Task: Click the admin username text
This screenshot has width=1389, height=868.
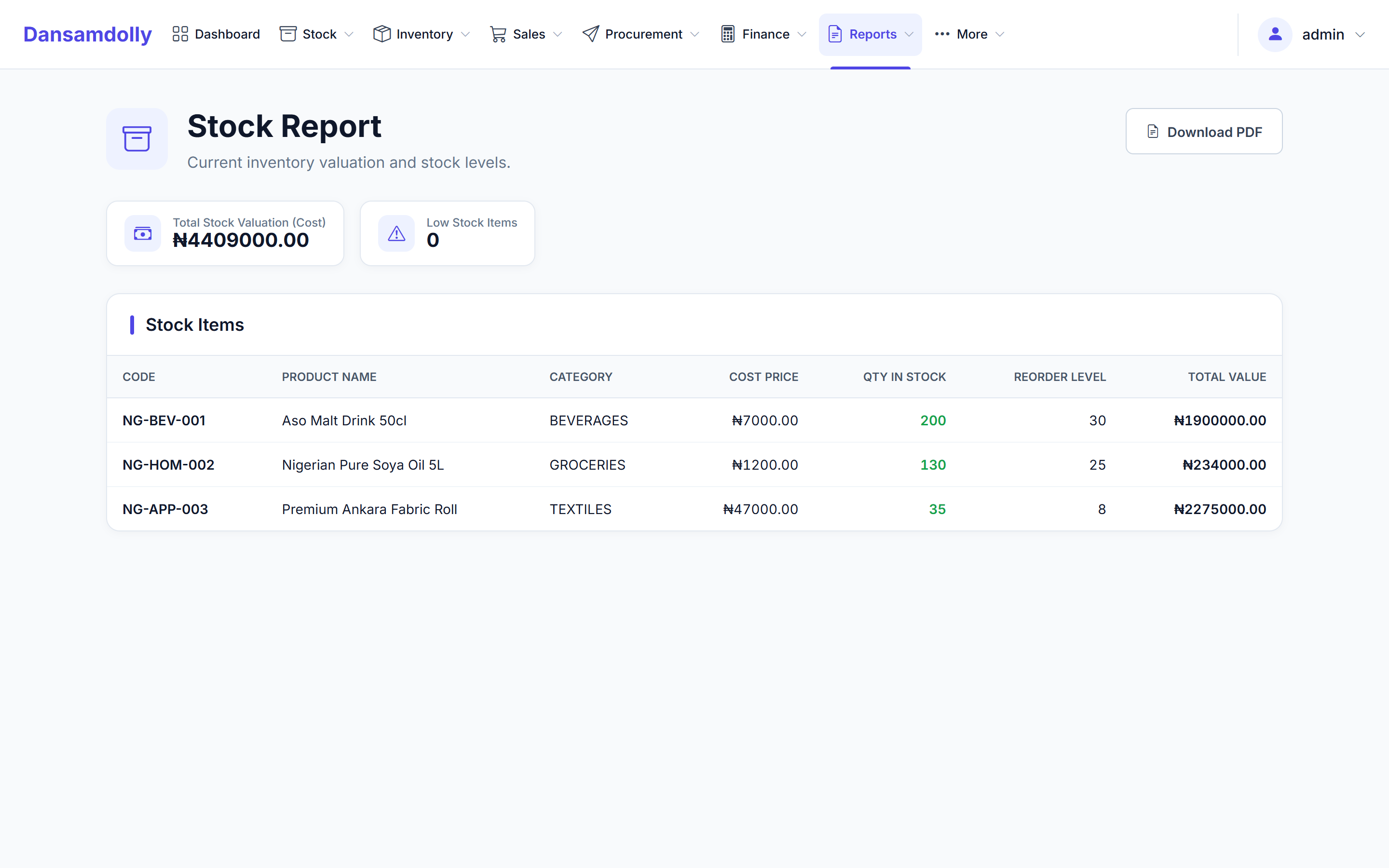Action: (1323, 34)
